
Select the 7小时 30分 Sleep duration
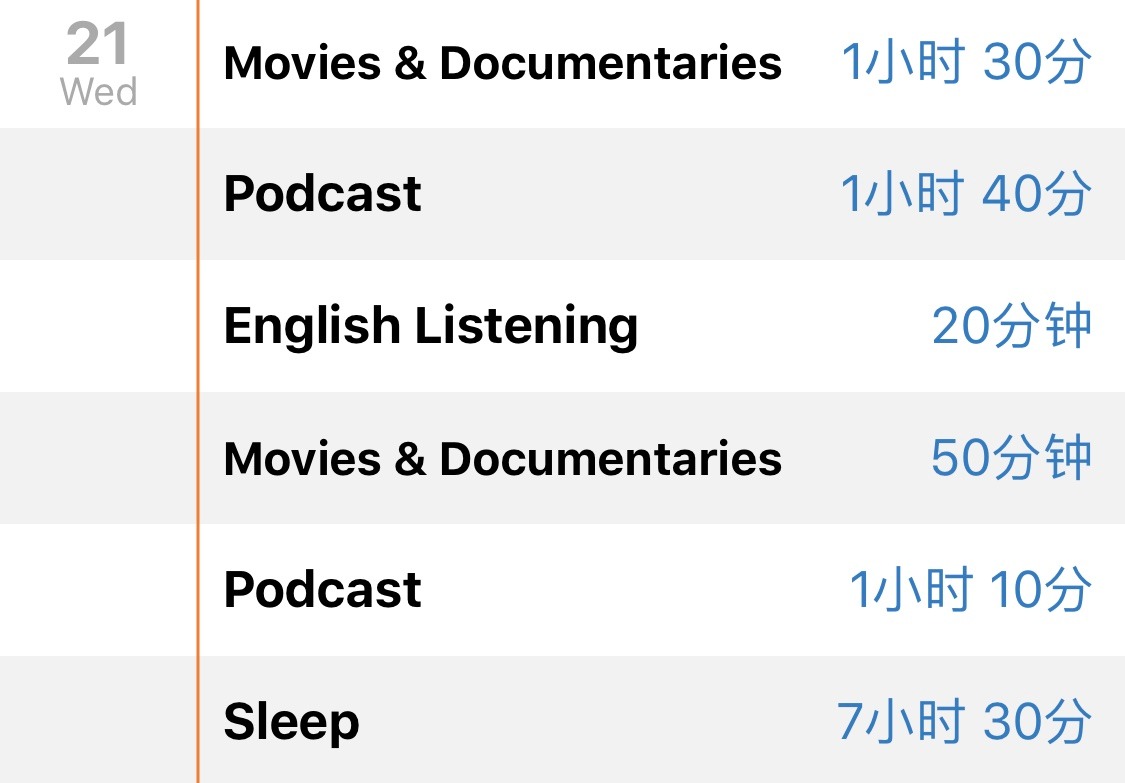point(964,721)
